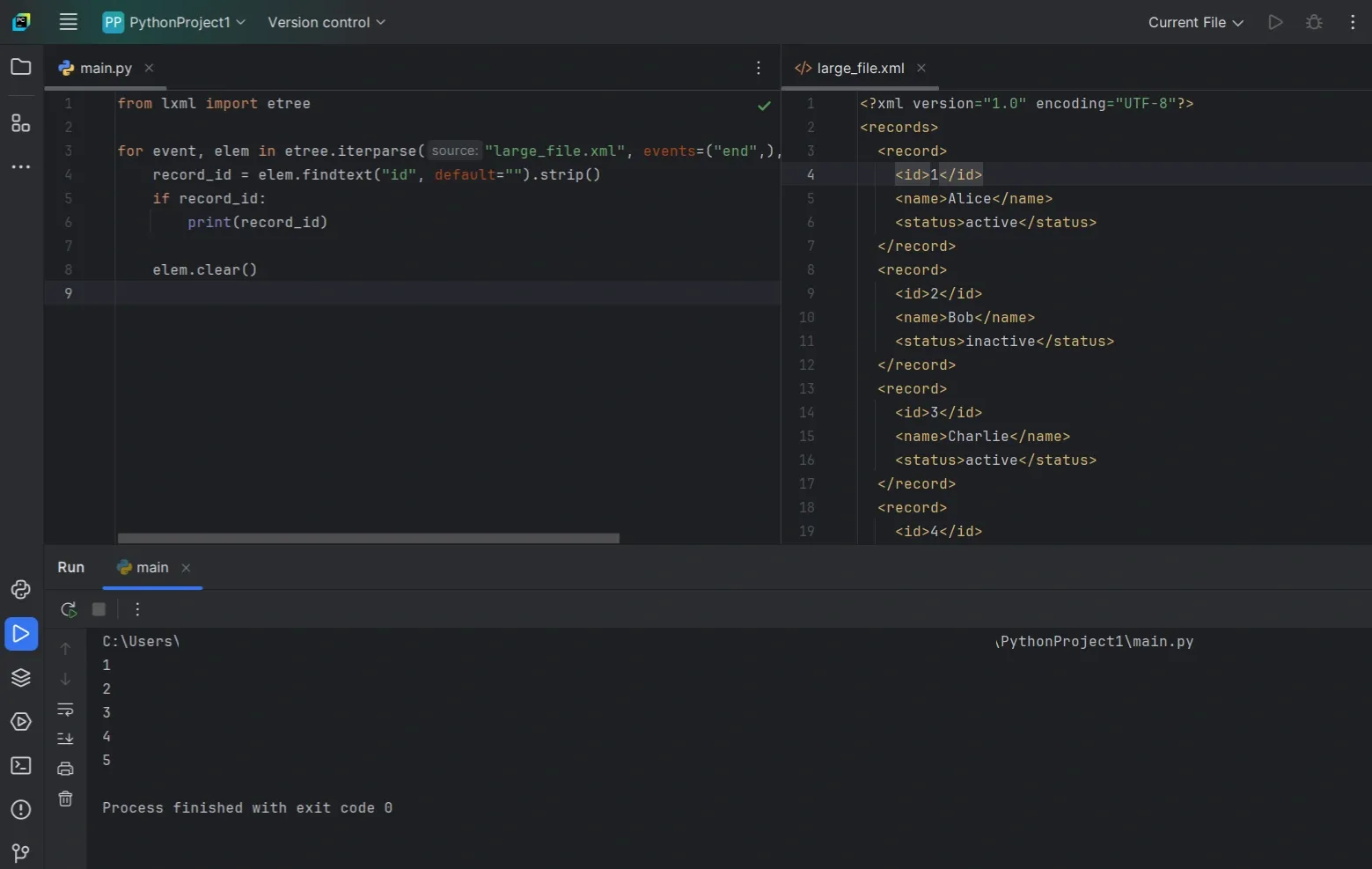Rerun the main run configuration
This screenshot has height=869, width=1372.
(68, 608)
